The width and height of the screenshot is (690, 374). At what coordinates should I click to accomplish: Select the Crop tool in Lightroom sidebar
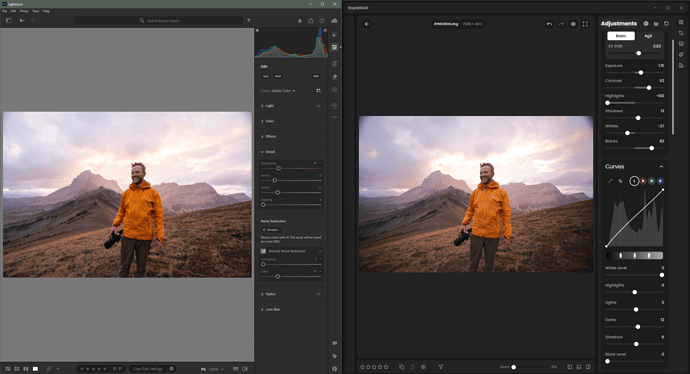coord(334,63)
